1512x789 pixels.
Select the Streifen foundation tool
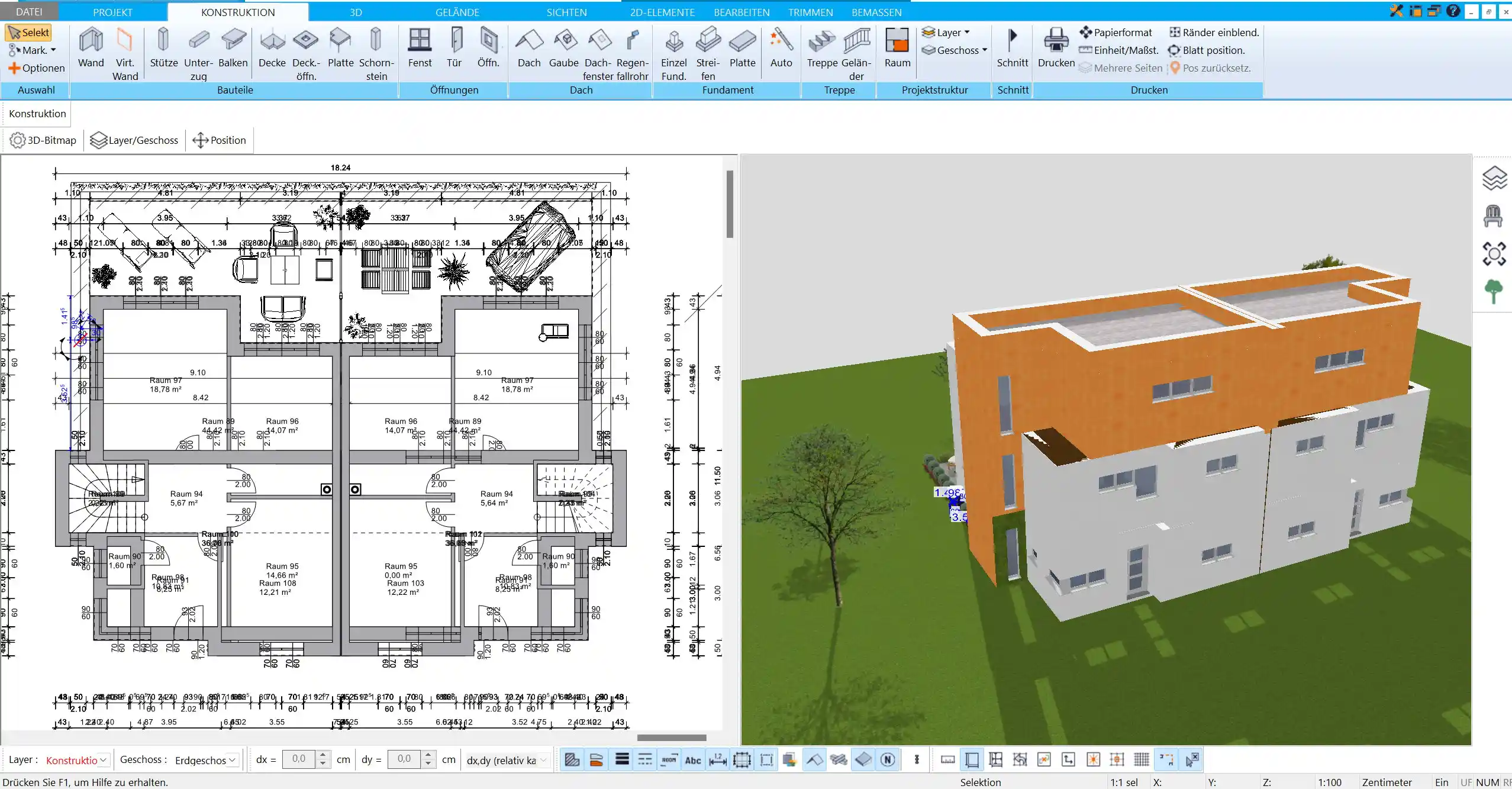pos(708,54)
